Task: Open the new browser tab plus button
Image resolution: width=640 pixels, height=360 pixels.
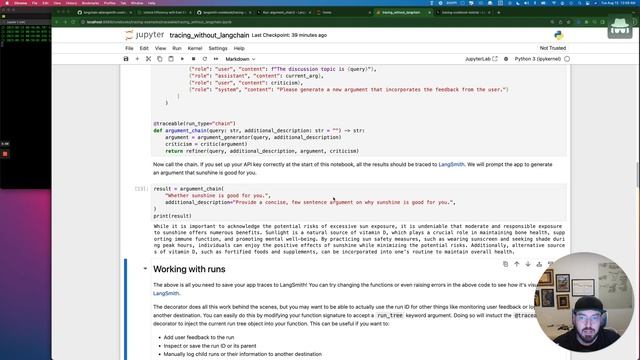Action: click(498, 13)
